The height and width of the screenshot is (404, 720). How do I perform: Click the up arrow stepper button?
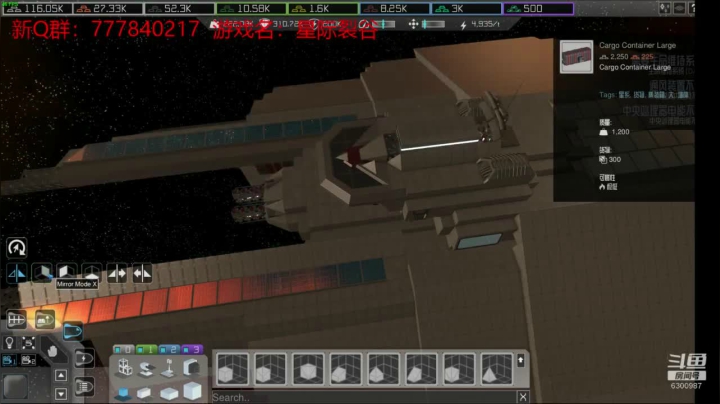pos(61,375)
